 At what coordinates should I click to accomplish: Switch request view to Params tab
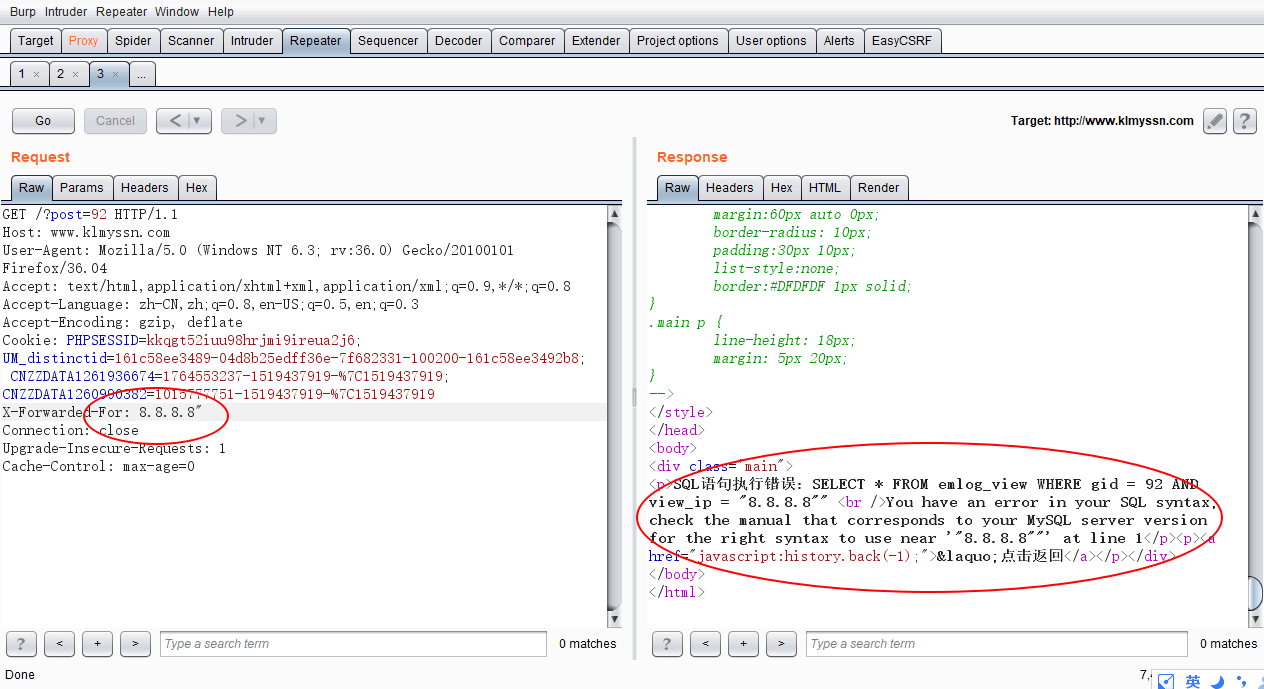81,188
